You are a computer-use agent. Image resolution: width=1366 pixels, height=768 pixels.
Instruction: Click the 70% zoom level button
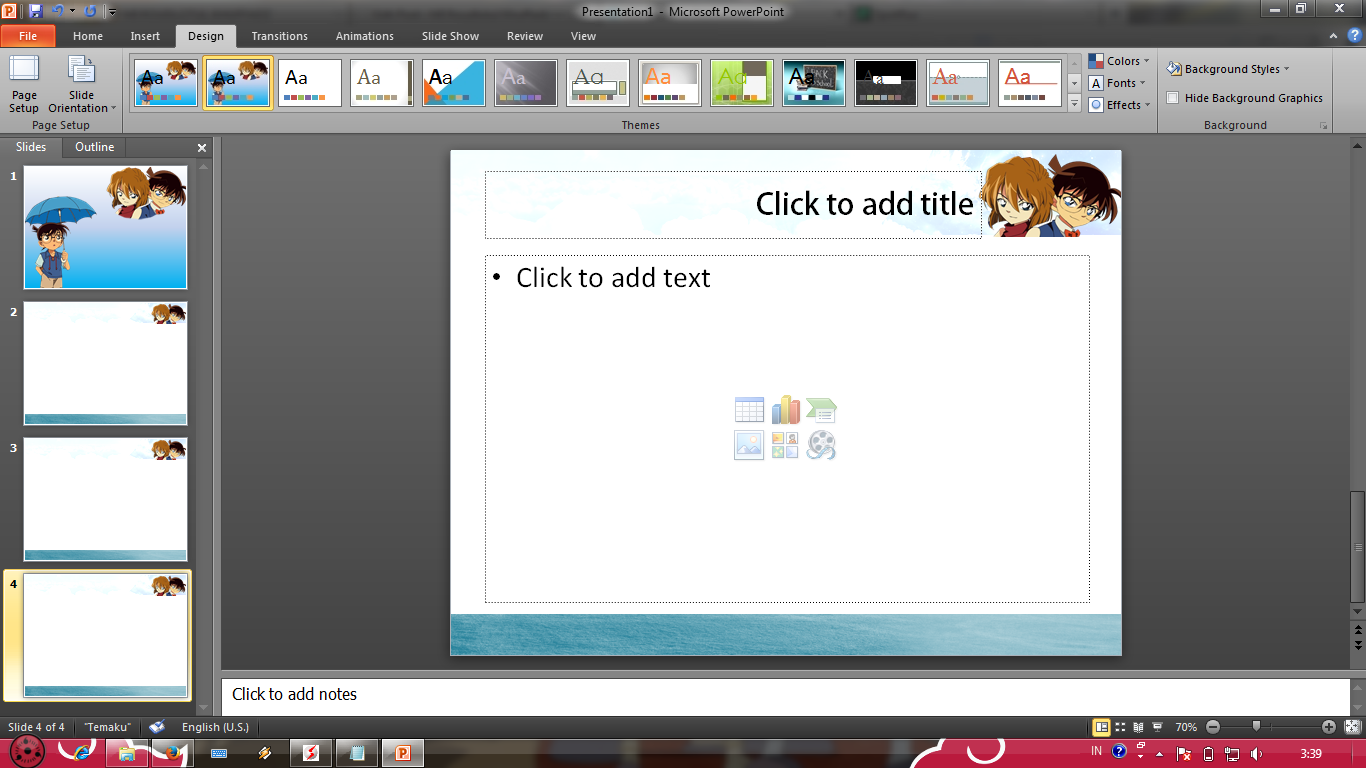pos(1186,727)
